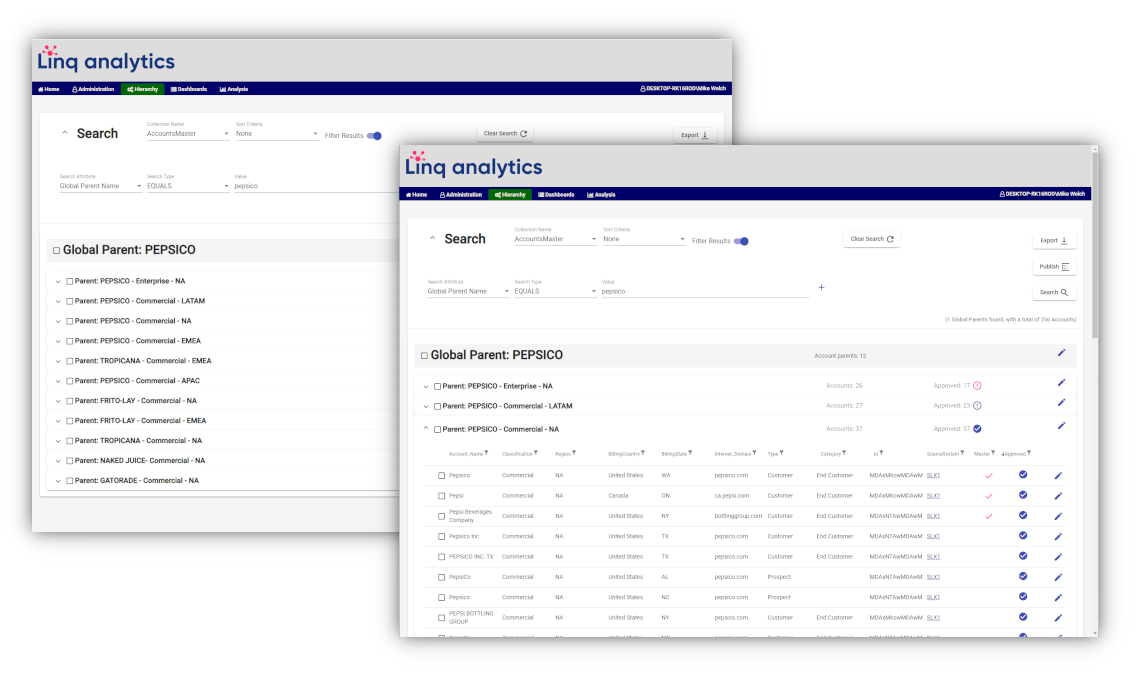The height and width of the screenshot is (686, 1141).
Task: Open the Collection Name dropdown showing AccountsMaster
Action: click(553, 238)
